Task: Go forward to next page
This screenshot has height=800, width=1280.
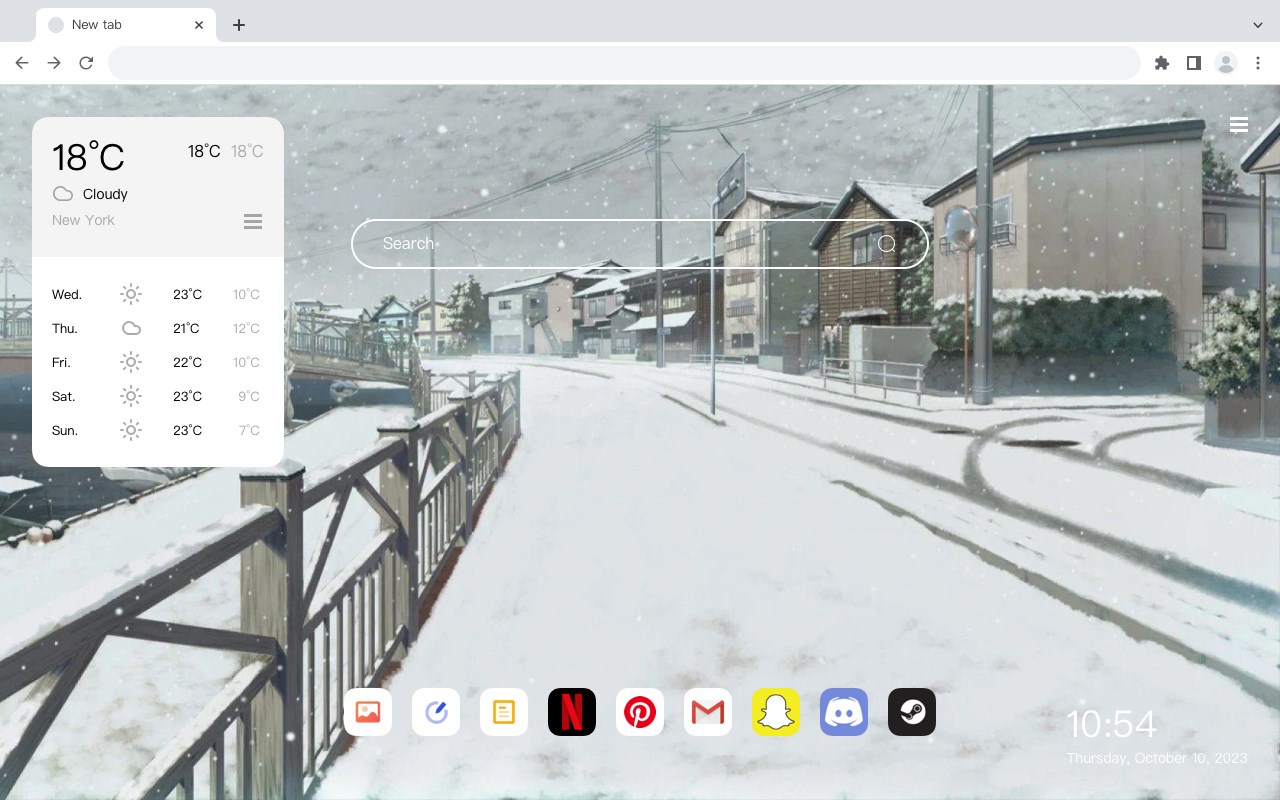Action: (54, 63)
